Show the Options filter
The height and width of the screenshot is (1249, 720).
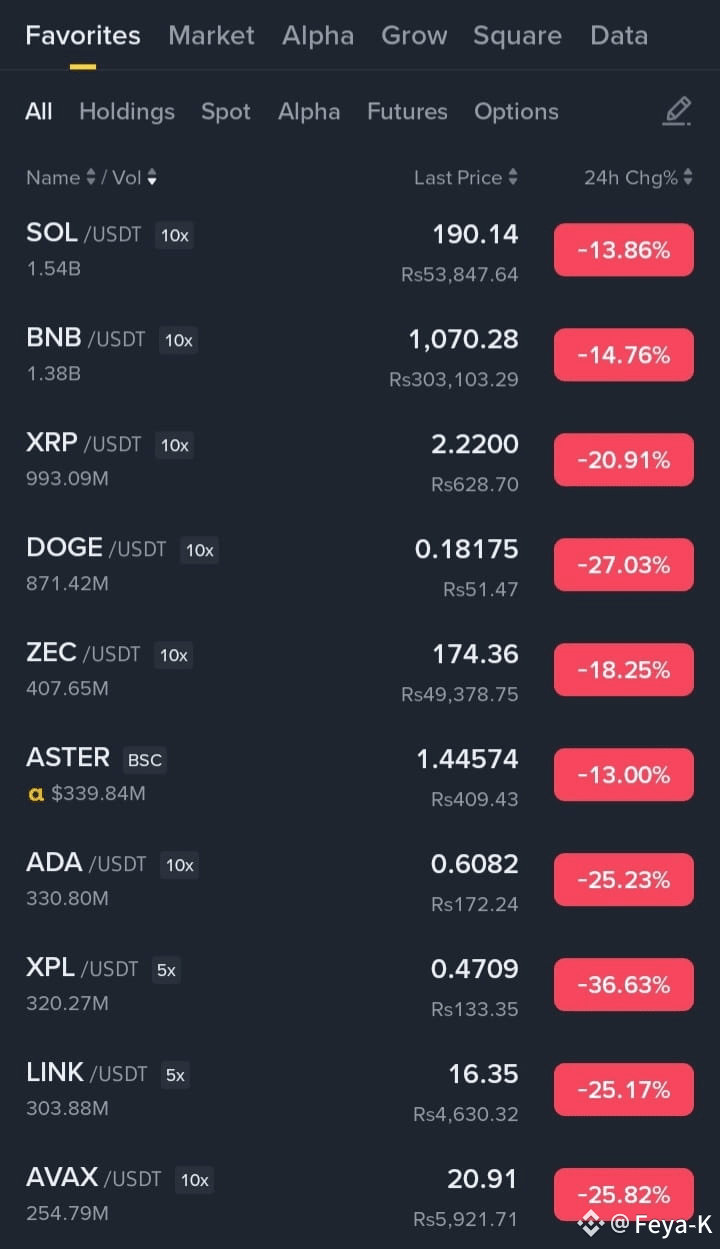tap(516, 112)
